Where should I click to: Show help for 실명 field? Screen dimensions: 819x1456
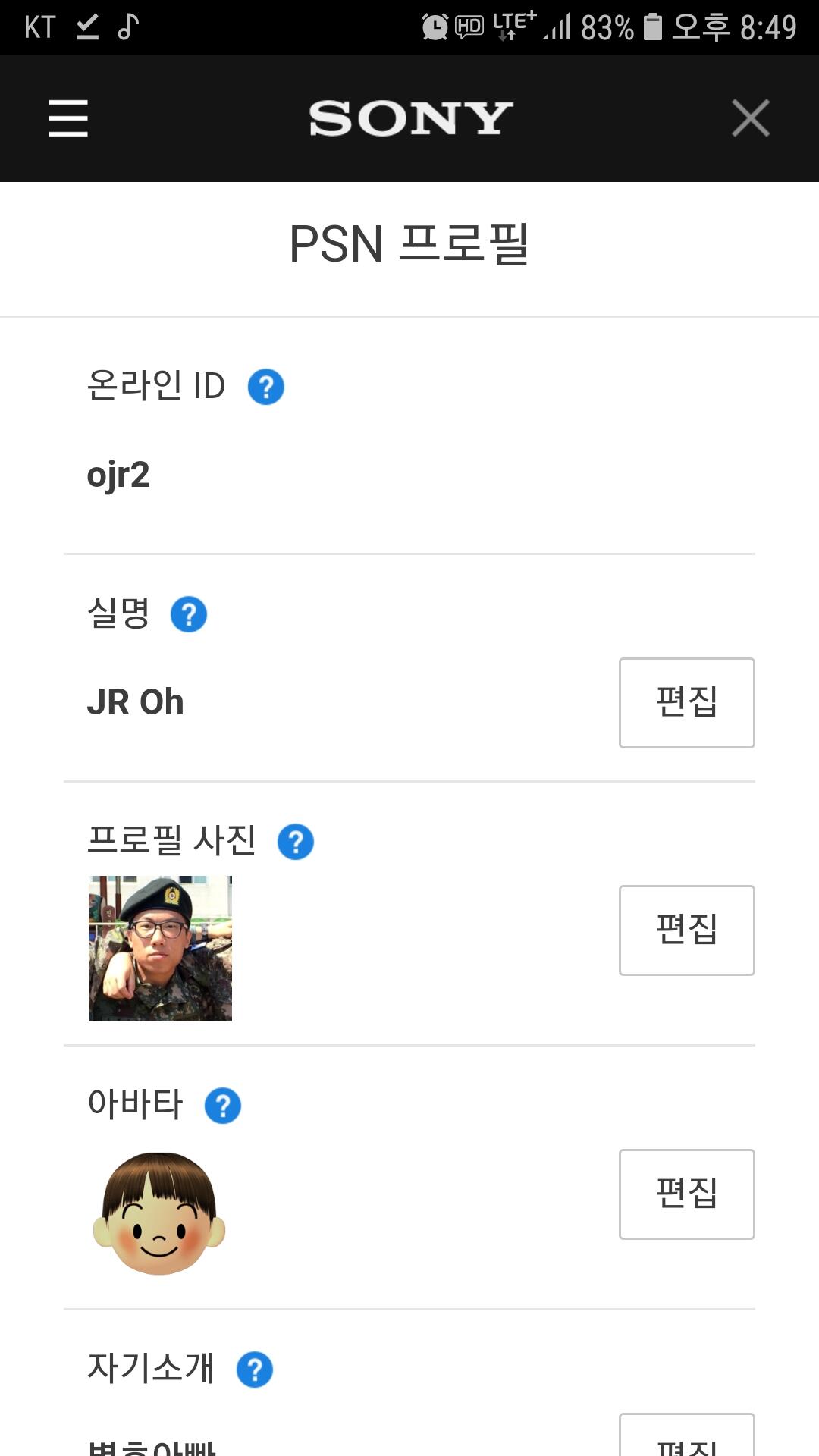tap(189, 614)
